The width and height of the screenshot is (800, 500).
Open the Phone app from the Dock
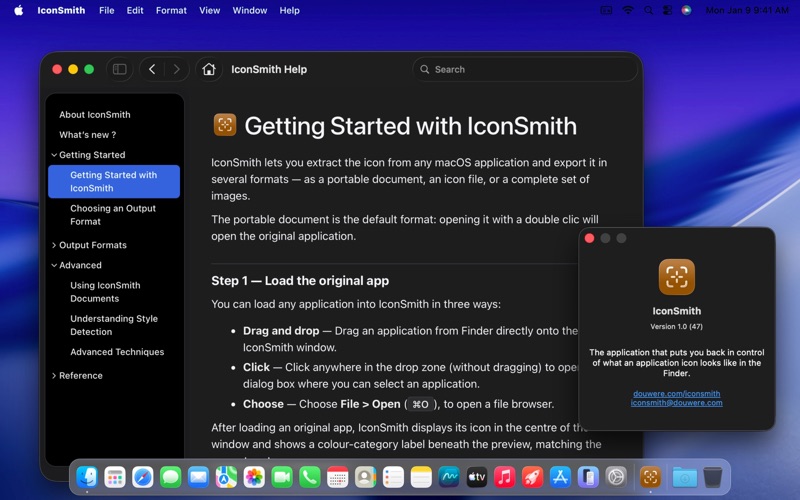pyautogui.click(x=310, y=477)
